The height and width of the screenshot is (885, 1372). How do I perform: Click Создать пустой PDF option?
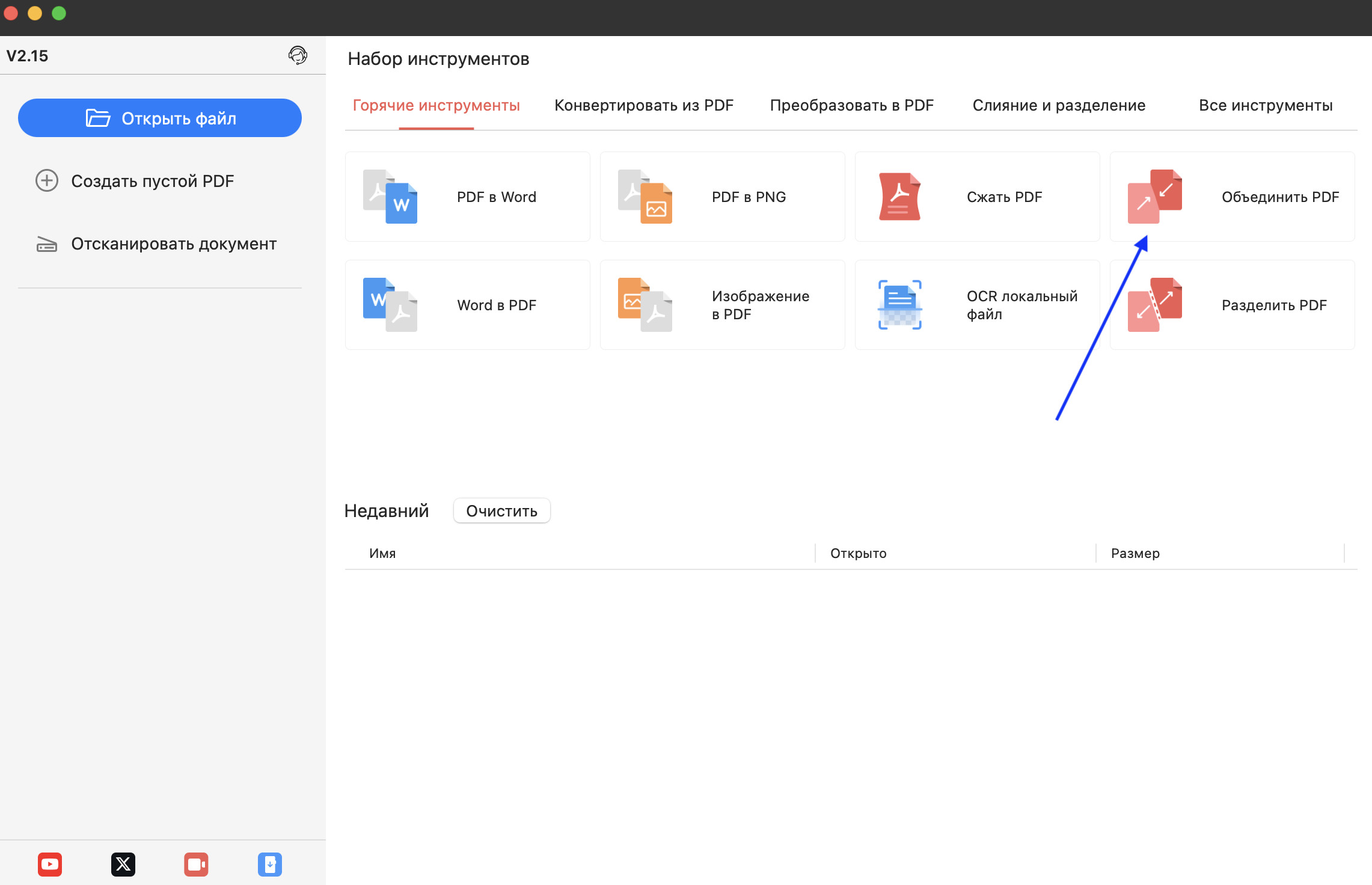tap(152, 181)
